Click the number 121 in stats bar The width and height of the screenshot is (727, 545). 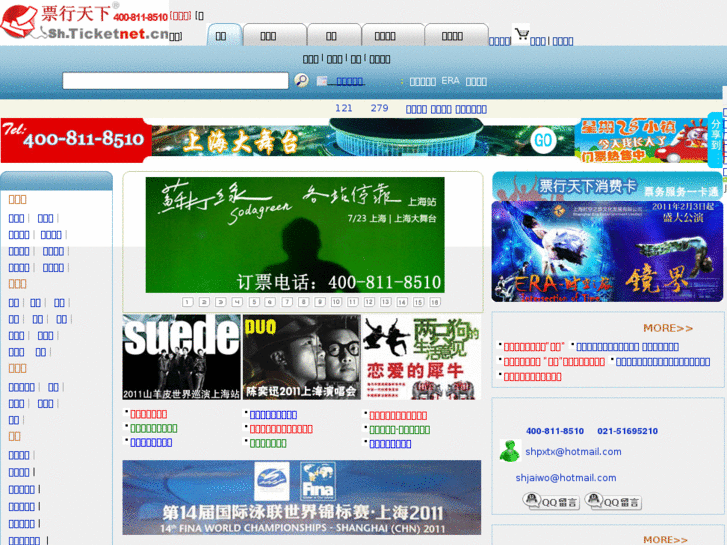(x=344, y=108)
